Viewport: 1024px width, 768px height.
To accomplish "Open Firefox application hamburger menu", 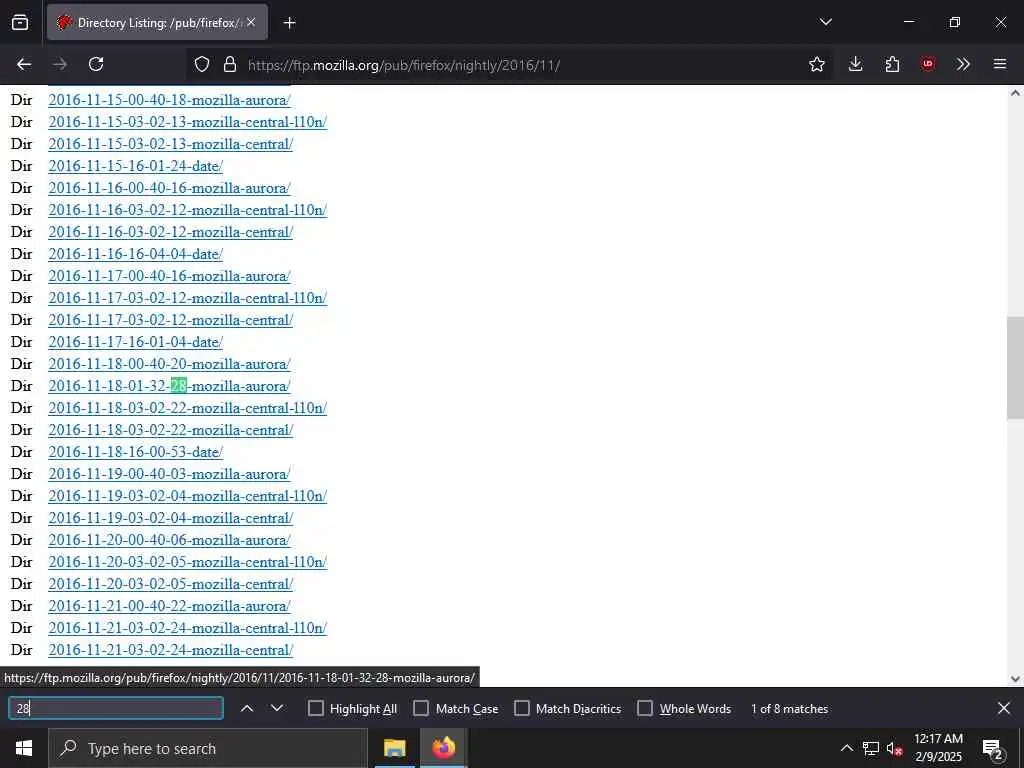I will [x=1000, y=64].
